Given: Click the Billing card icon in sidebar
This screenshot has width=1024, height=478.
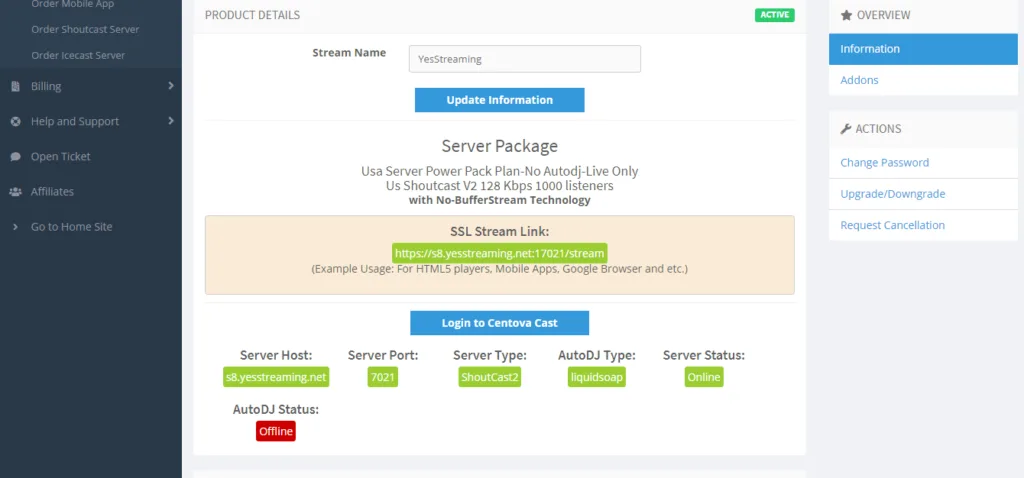Looking at the screenshot, I should [15, 87].
